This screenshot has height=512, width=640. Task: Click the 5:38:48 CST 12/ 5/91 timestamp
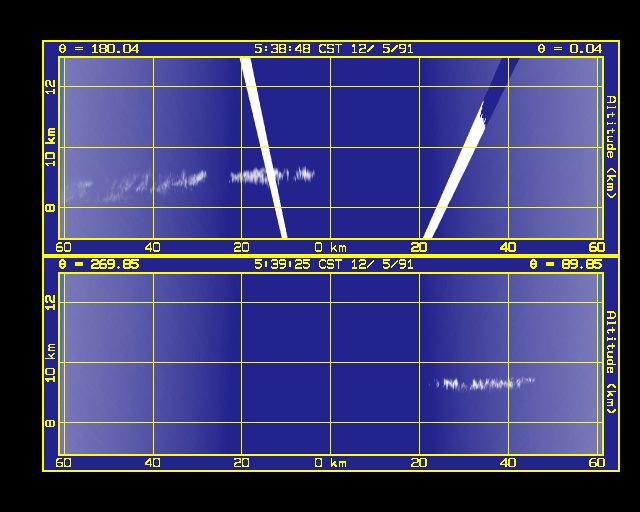333,49
